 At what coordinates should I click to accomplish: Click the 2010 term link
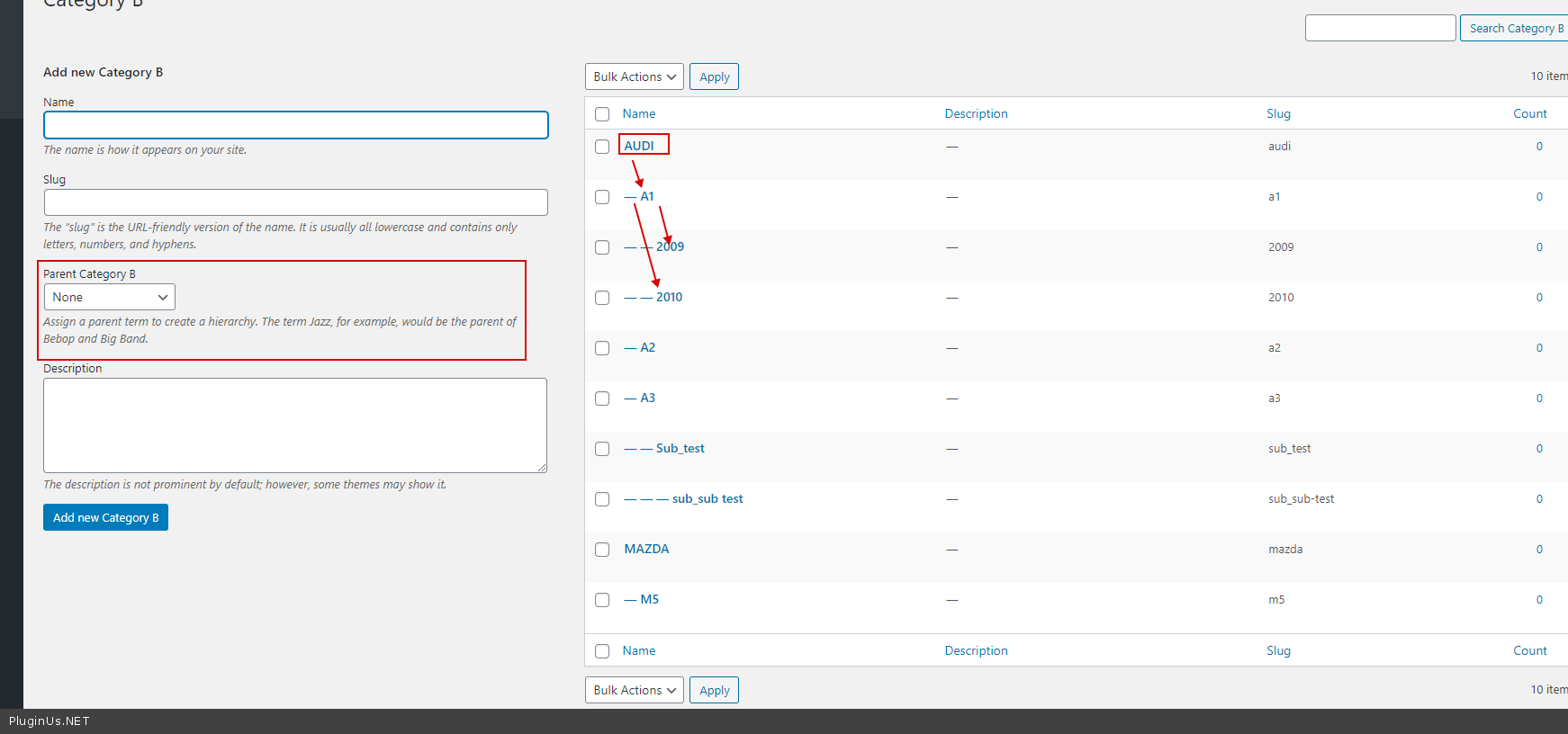669,297
